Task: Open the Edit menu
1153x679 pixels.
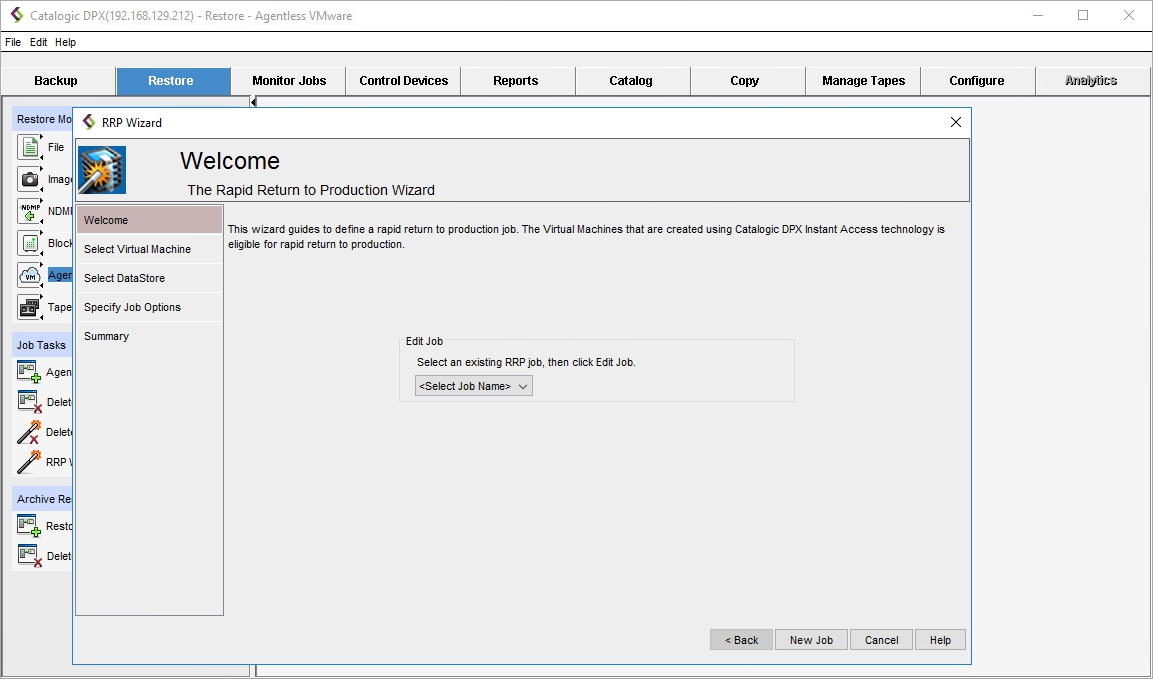Action: coord(38,42)
